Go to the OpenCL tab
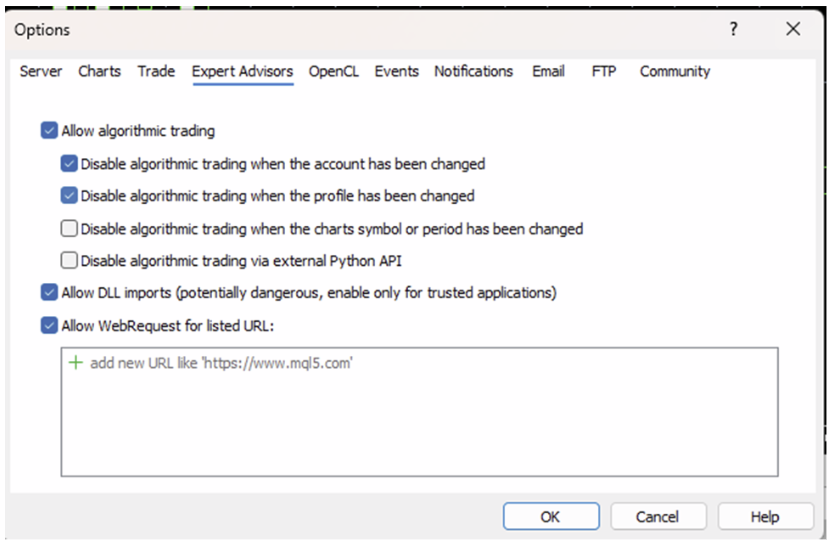This screenshot has height=540, width=830. click(334, 71)
